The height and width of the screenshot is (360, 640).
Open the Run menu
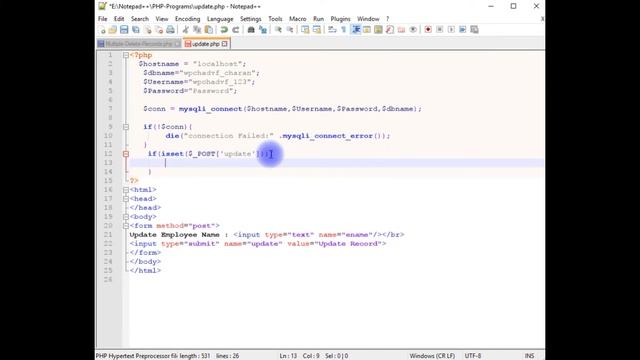318,19
